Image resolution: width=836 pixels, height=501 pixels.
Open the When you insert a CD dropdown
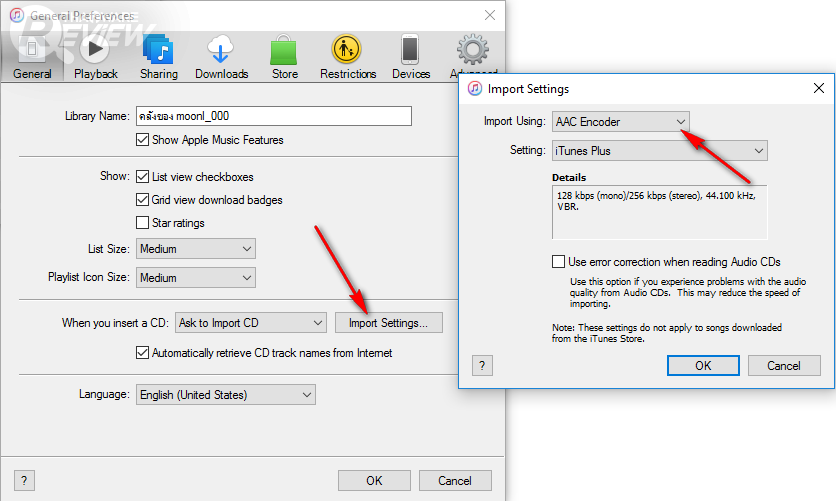(x=251, y=322)
